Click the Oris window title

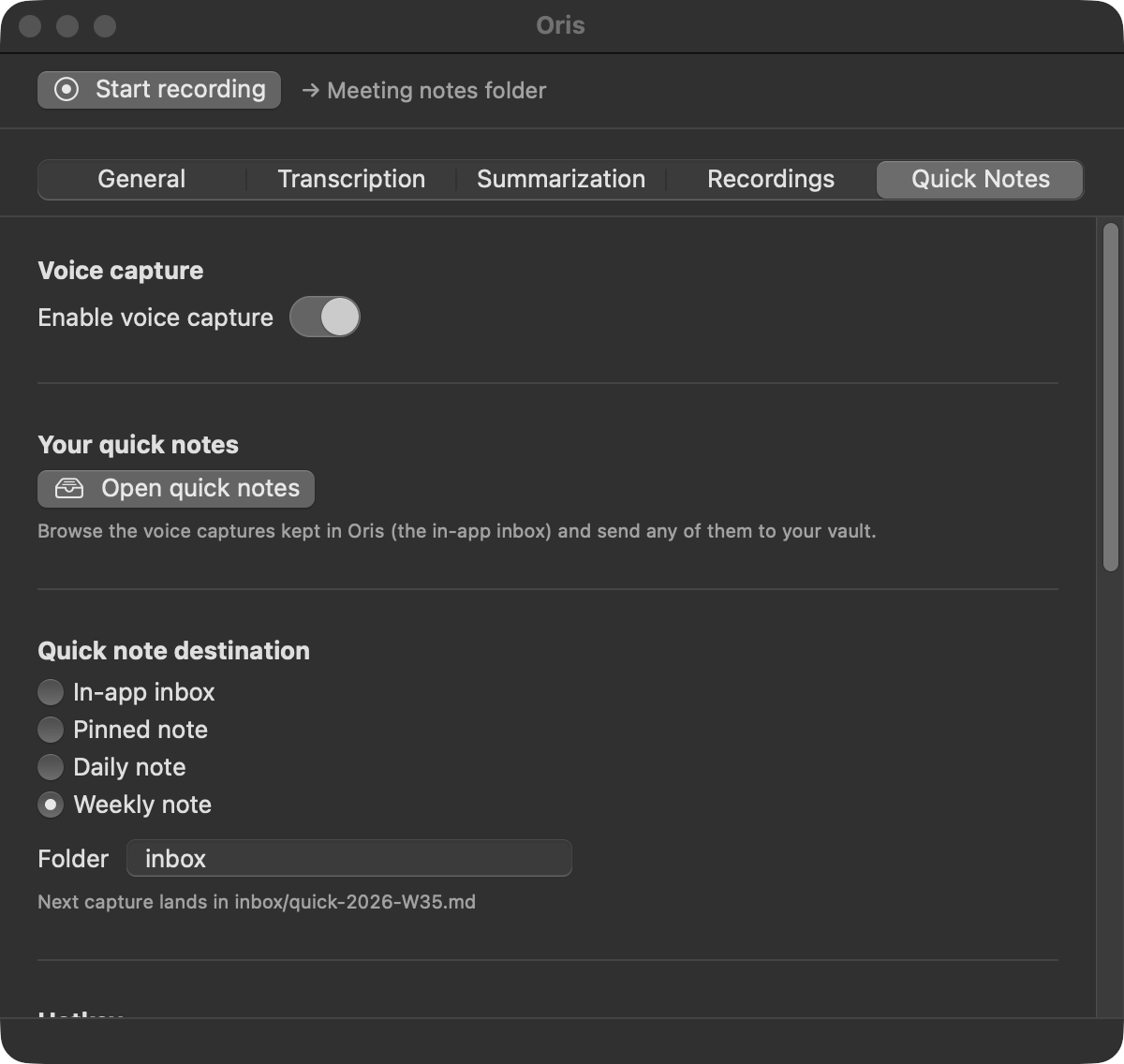point(560,25)
